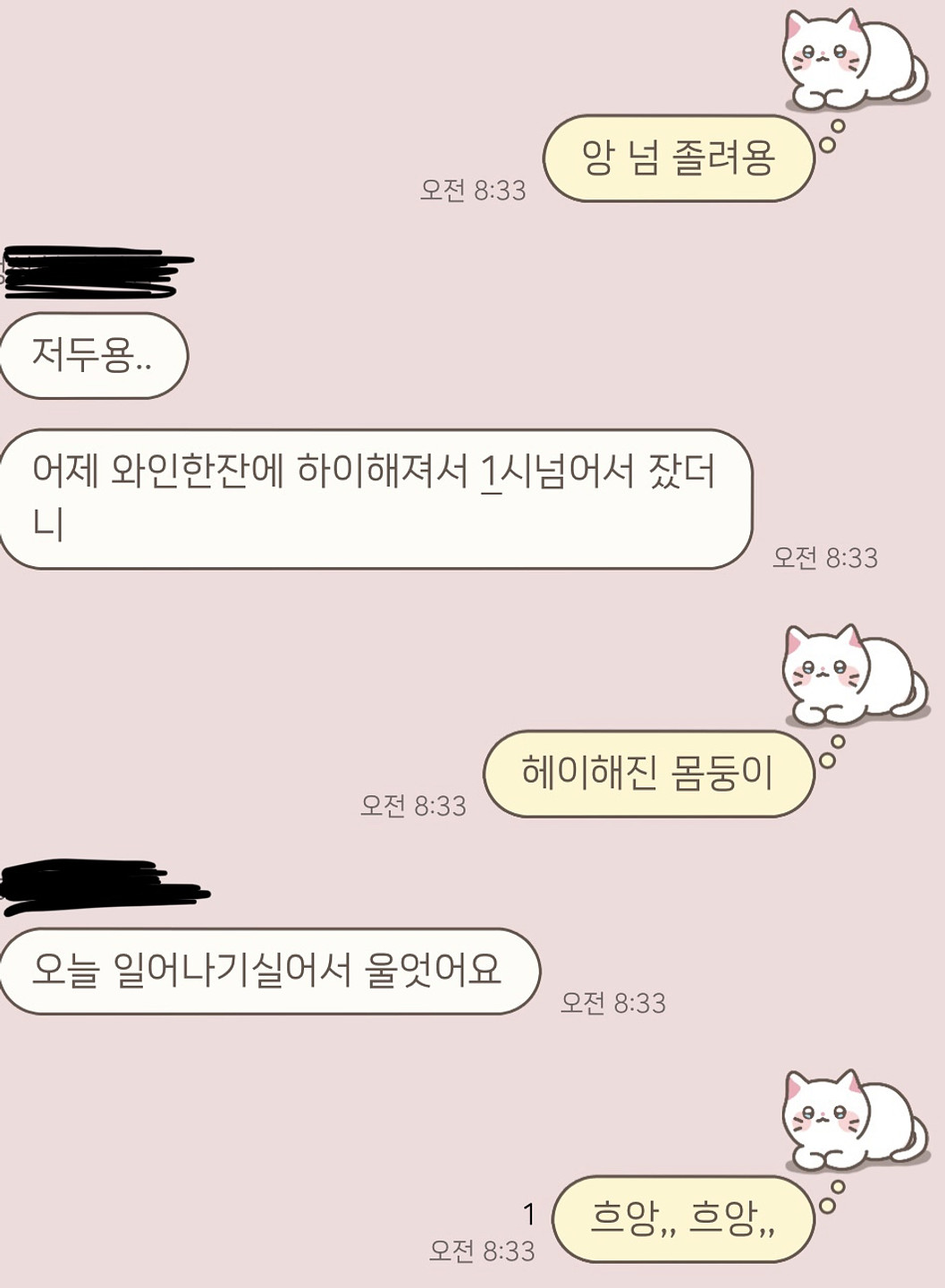Viewport: 945px width, 1288px height.
Task: Tap the timestamp beside the wine message
Action: tap(825, 557)
